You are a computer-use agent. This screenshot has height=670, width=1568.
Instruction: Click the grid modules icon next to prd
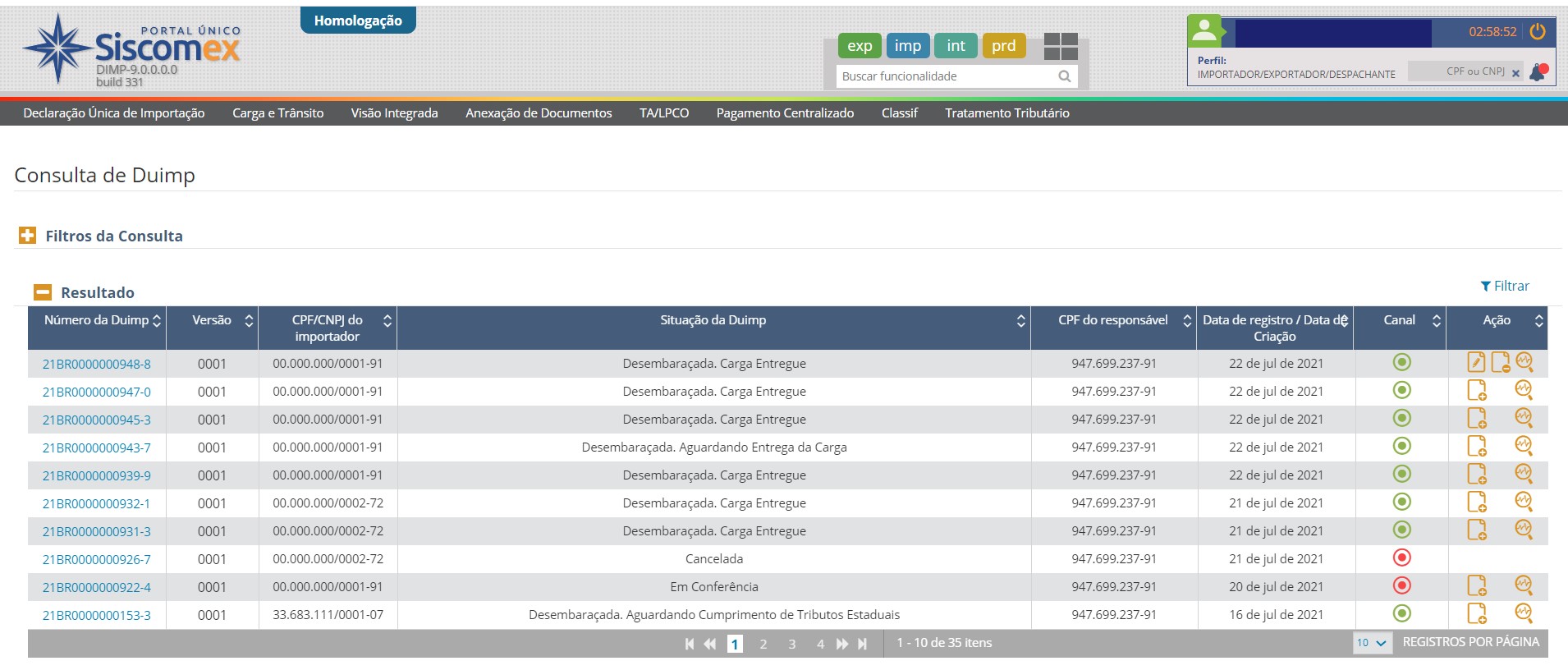coord(1061,47)
